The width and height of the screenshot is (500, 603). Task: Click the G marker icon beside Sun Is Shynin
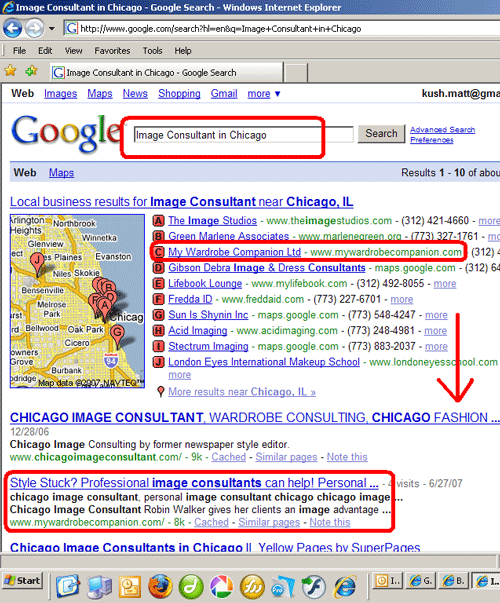(158, 315)
